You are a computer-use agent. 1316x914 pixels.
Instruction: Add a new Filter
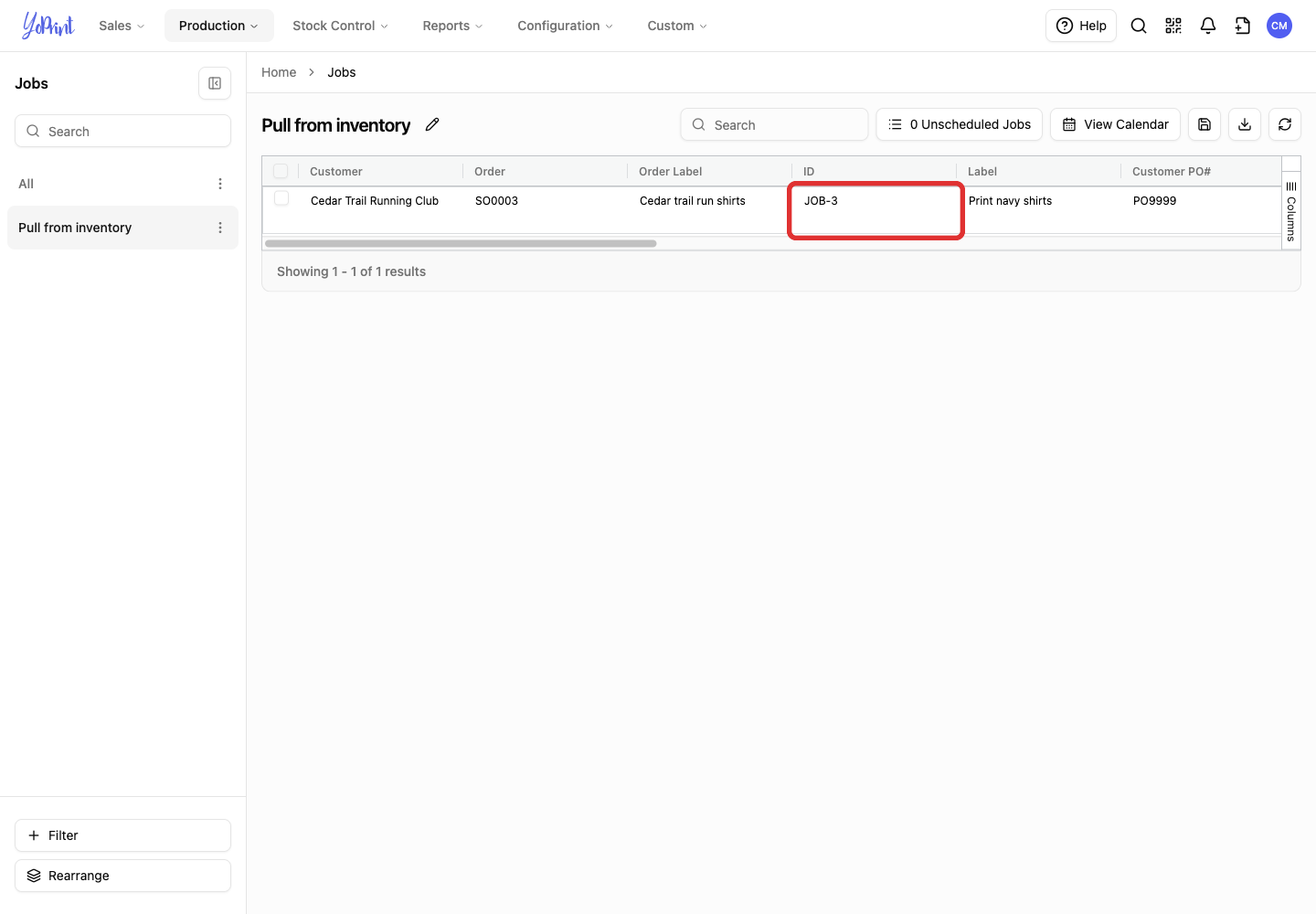[122, 835]
